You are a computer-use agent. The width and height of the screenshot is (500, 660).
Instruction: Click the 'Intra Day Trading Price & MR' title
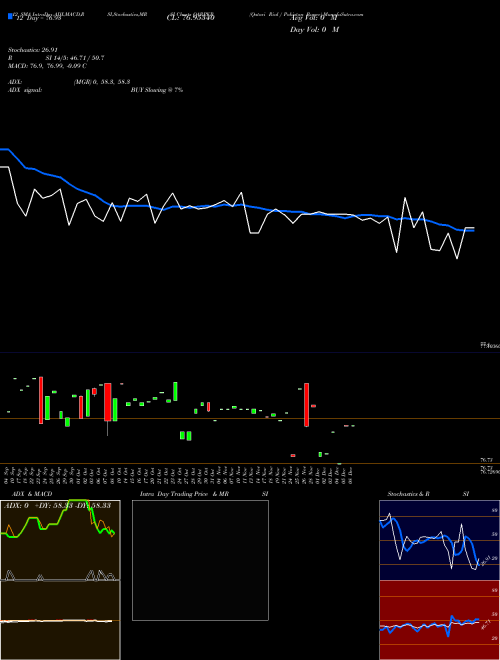click(x=184, y=494)
